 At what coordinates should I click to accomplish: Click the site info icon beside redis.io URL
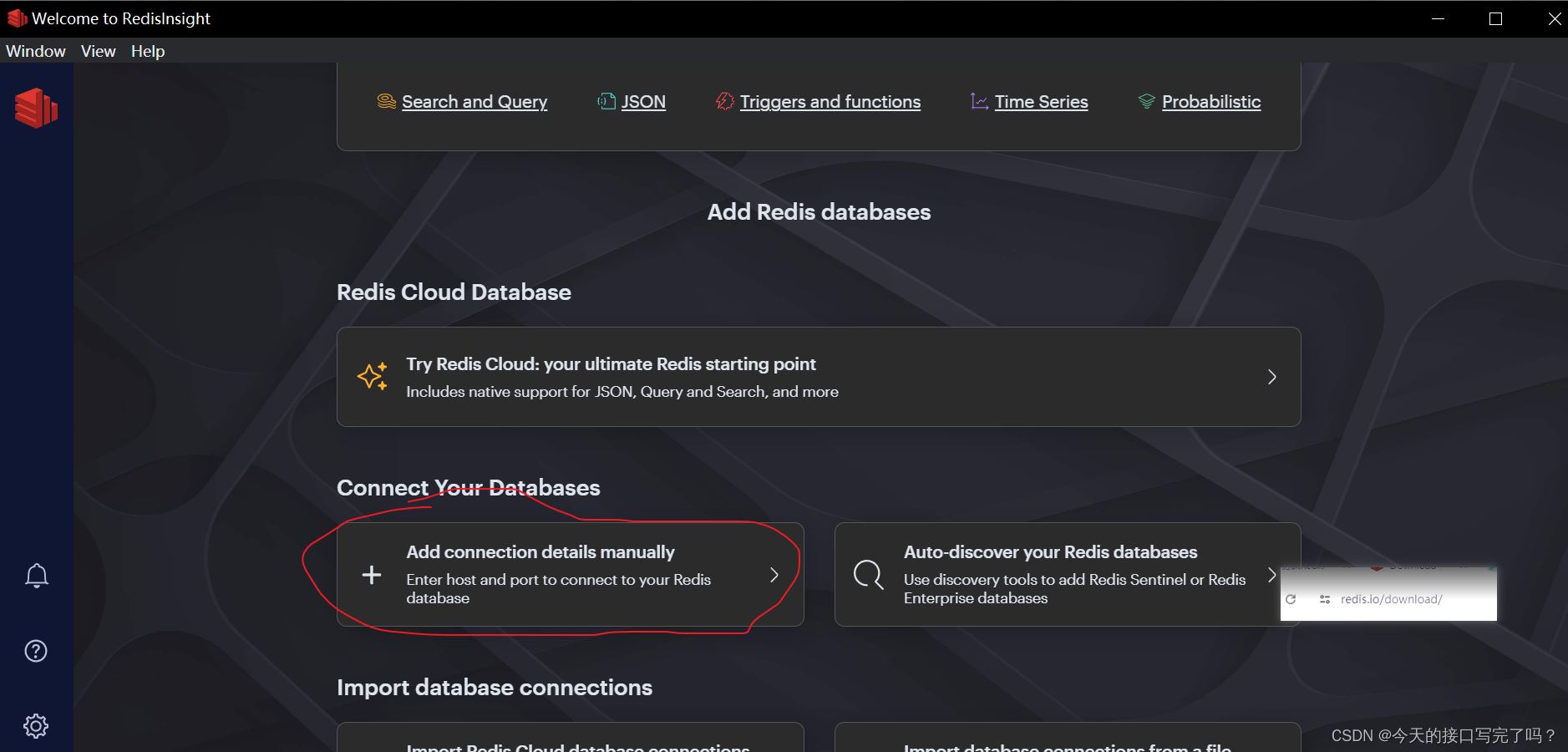[x=1325, y=599]
